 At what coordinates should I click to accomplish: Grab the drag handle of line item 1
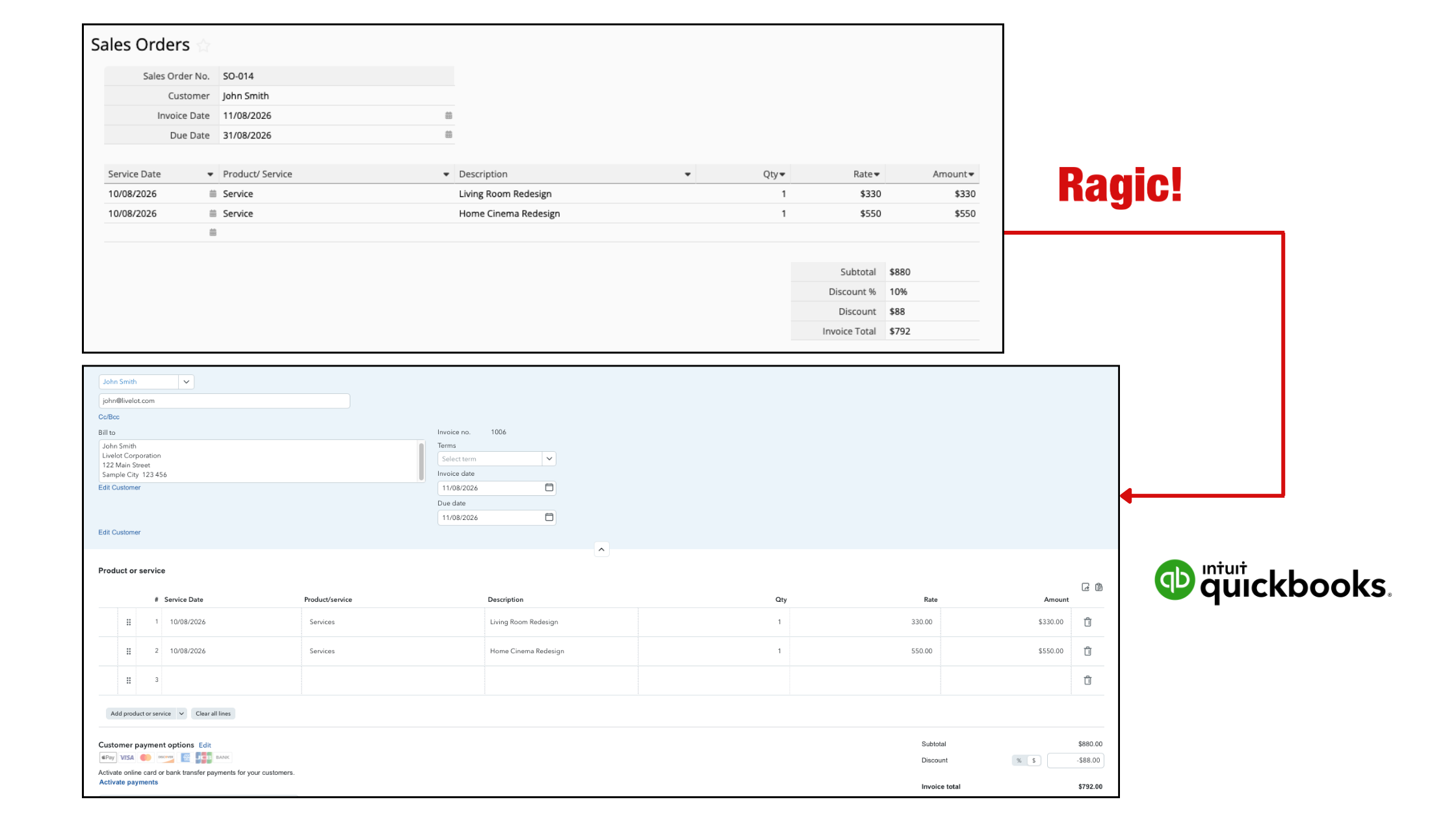pyautogui.click(x=129, y=622)
